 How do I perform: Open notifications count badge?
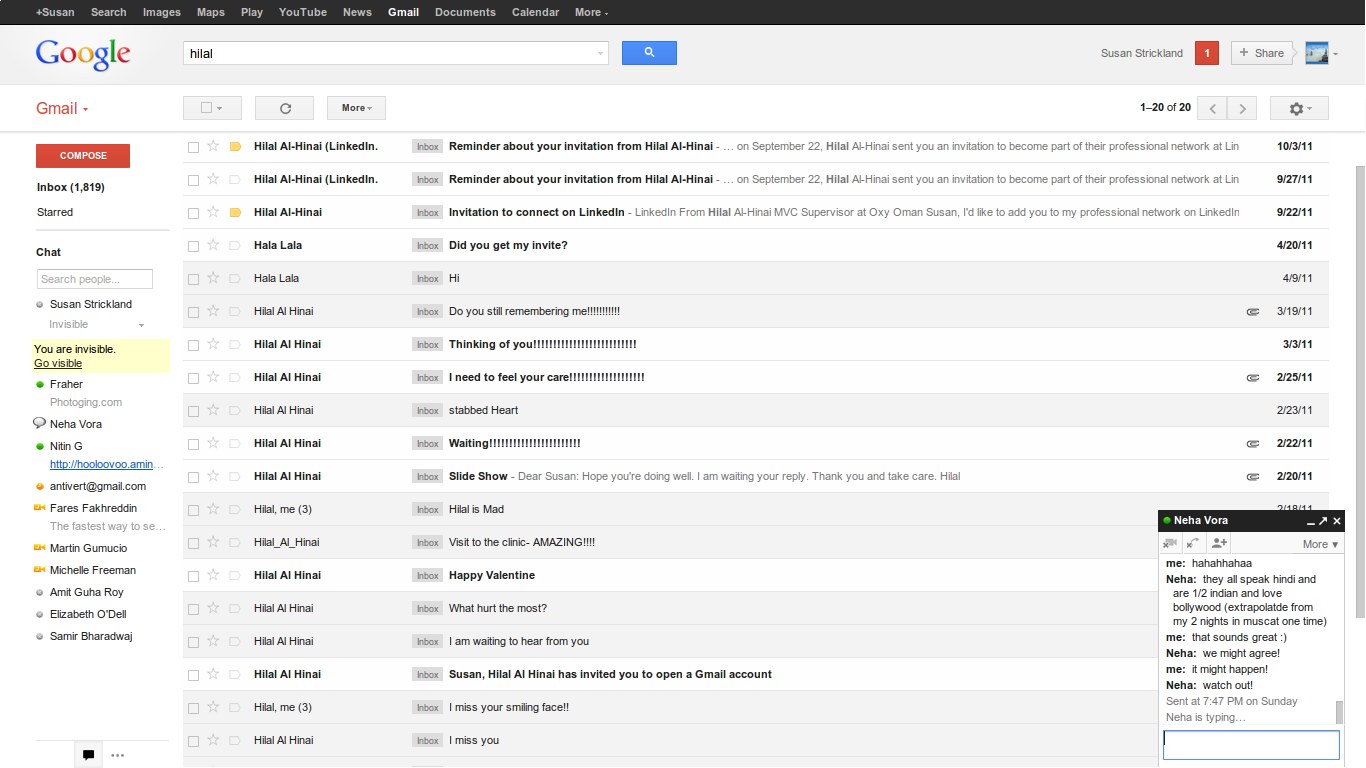(x=1207, y=53)
